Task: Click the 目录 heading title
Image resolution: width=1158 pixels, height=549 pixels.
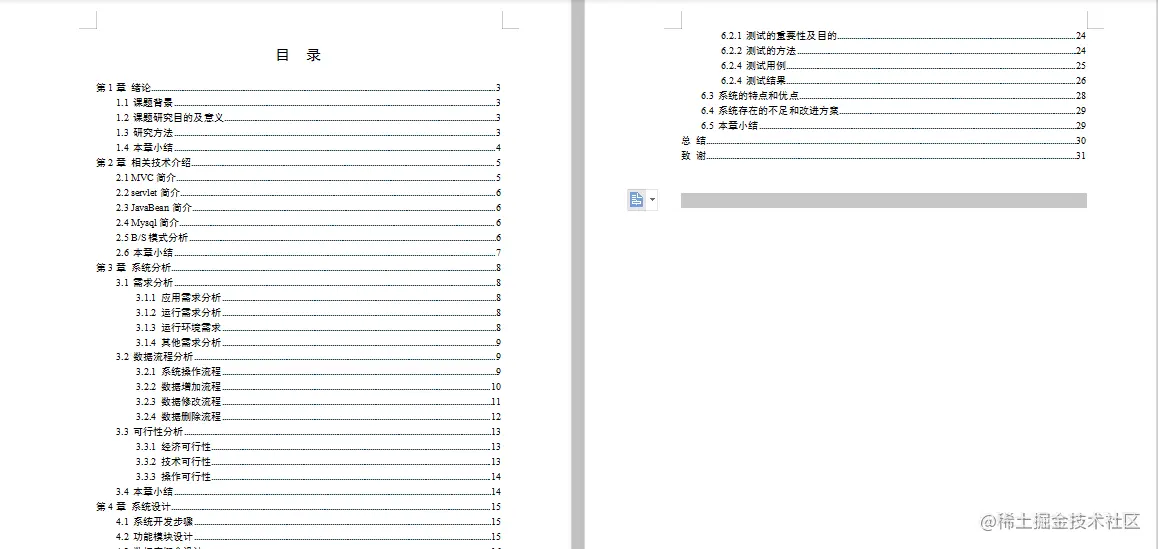Action: pos(298,55)
